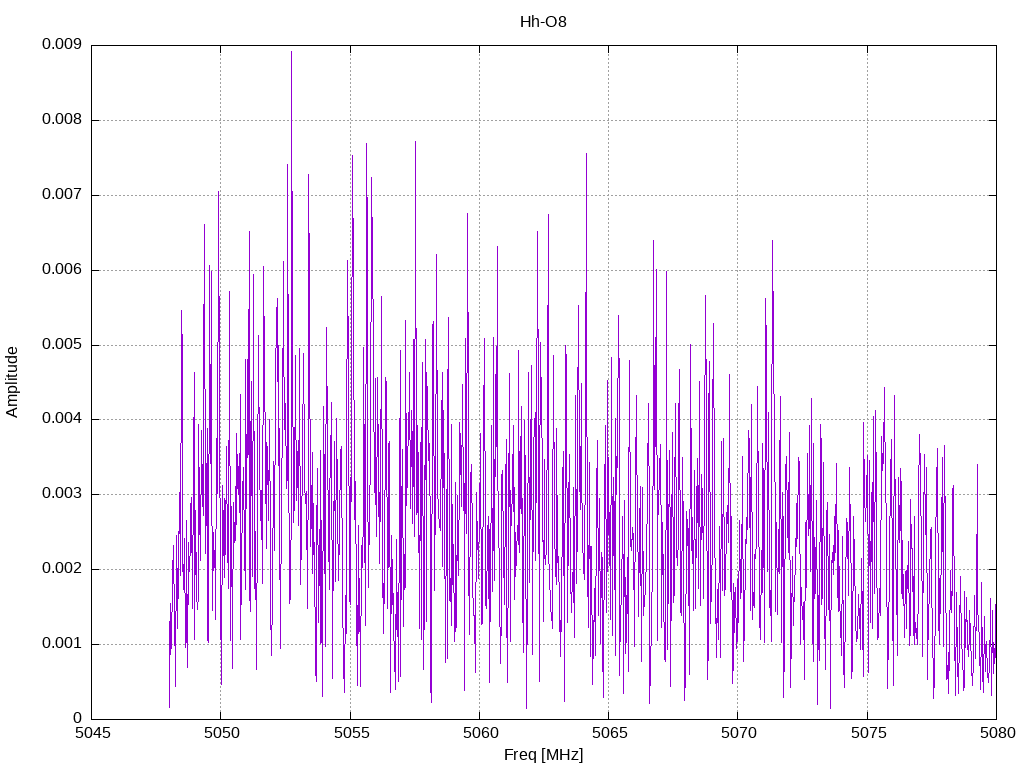1024x768 pixels.
Task: Click the x-axis tick label 5045
Action: (93, 733)
